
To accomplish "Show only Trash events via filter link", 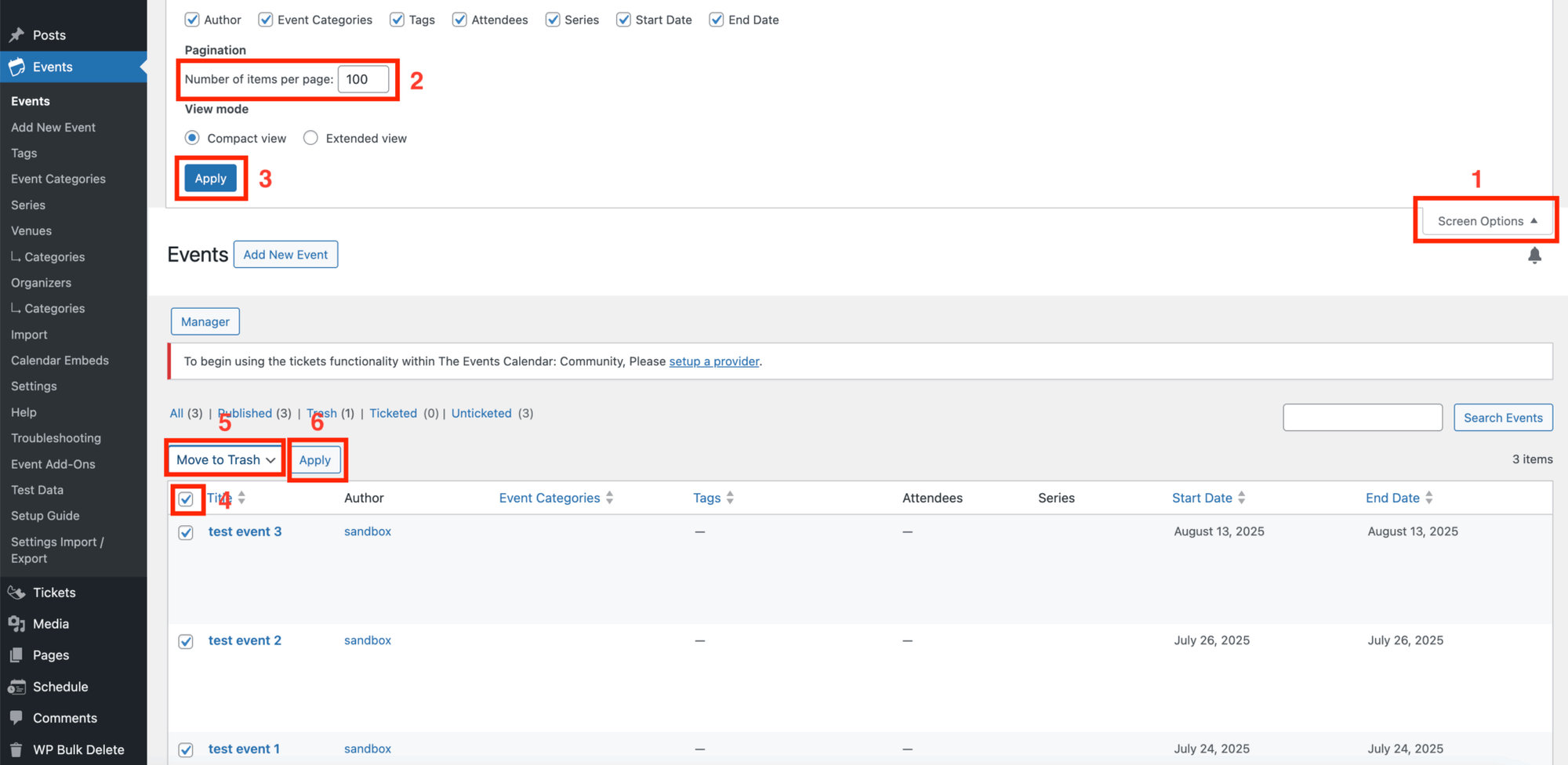I will pos(321,413).
